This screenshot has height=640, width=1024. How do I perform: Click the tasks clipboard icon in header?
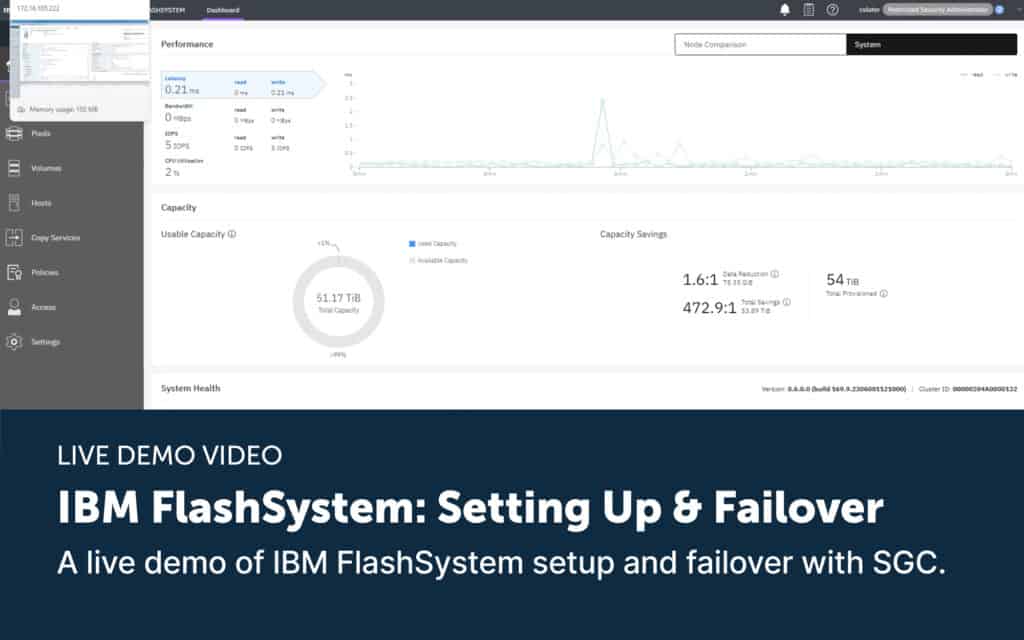tap(809, 10)
